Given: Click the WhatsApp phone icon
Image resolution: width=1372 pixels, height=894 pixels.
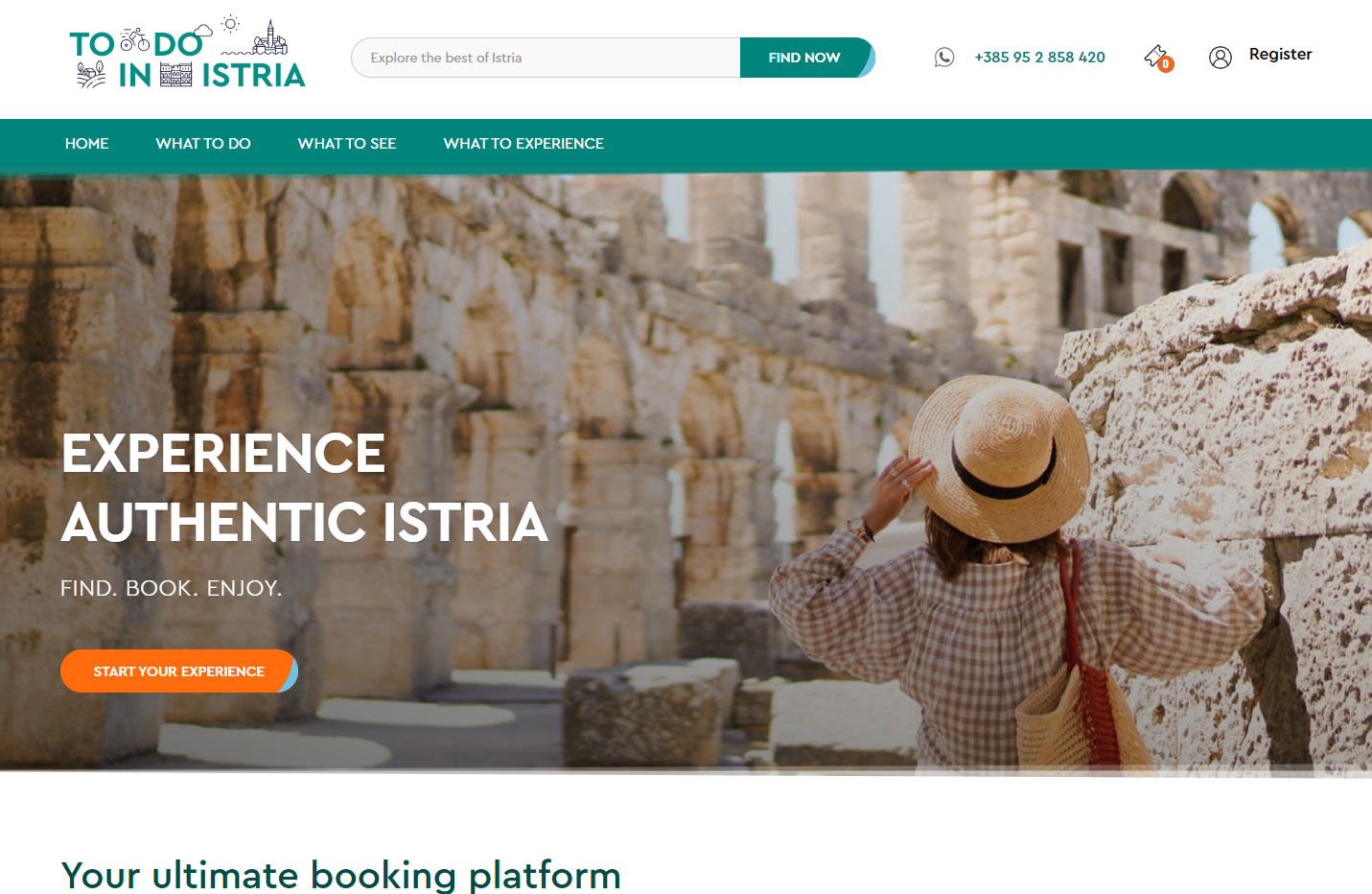Looking at the screenshot, I should click(944, 58).
